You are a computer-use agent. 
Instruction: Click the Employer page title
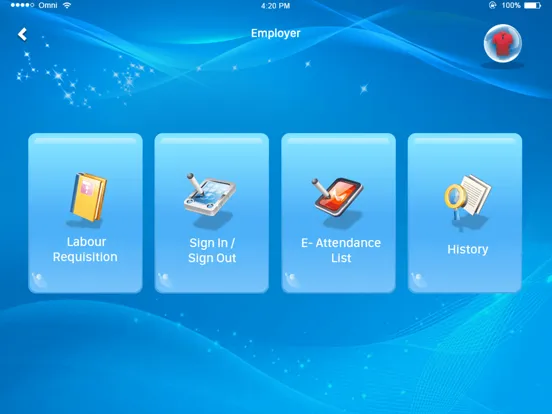276,33
